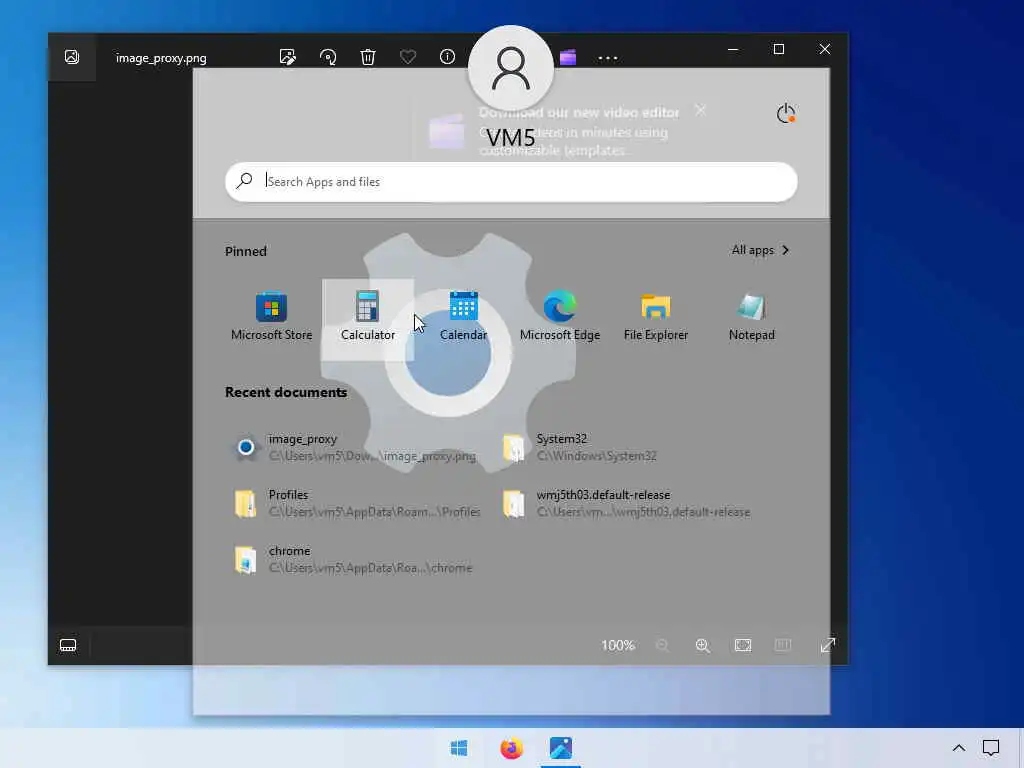Open recent folder System32
Viewport: 1024px width, 768px height.
coord(580,447)
